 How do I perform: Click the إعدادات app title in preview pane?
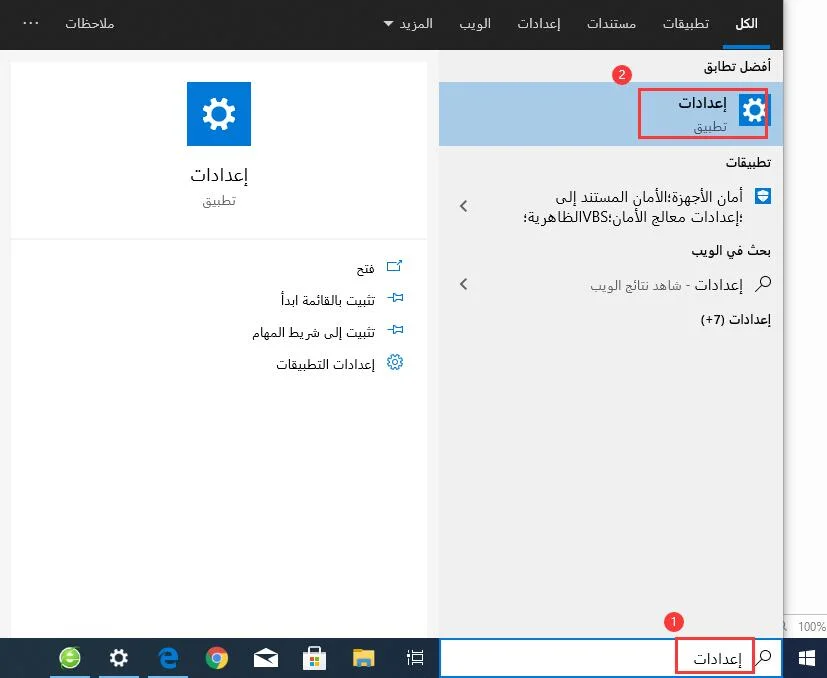[x=219, y=175]
